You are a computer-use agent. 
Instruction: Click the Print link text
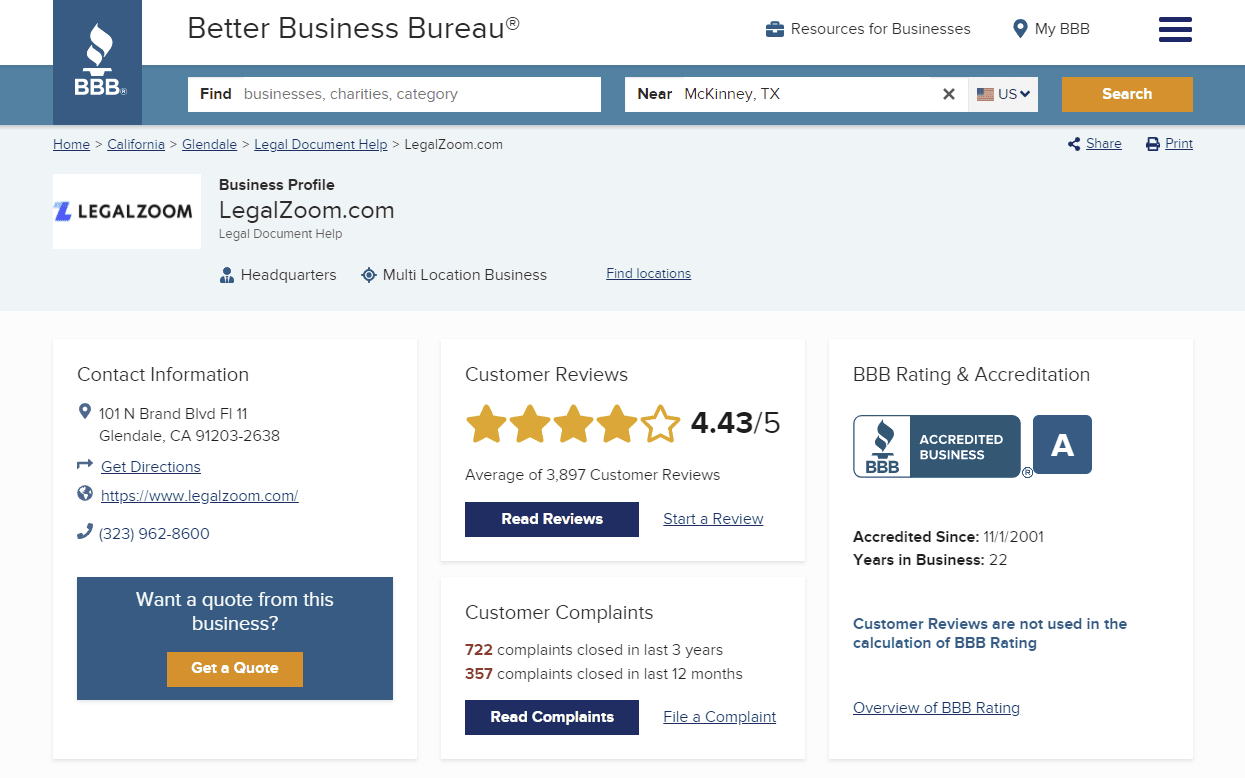tap(1179, 144)
